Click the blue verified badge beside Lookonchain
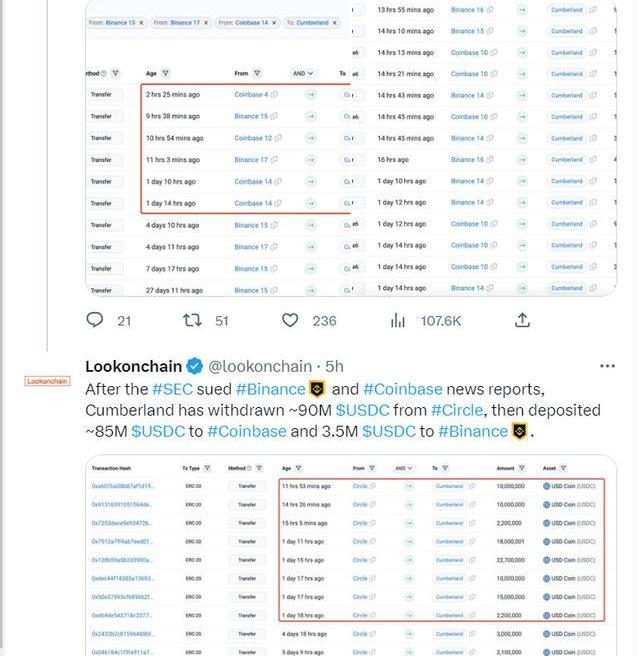 pos(197,366)
